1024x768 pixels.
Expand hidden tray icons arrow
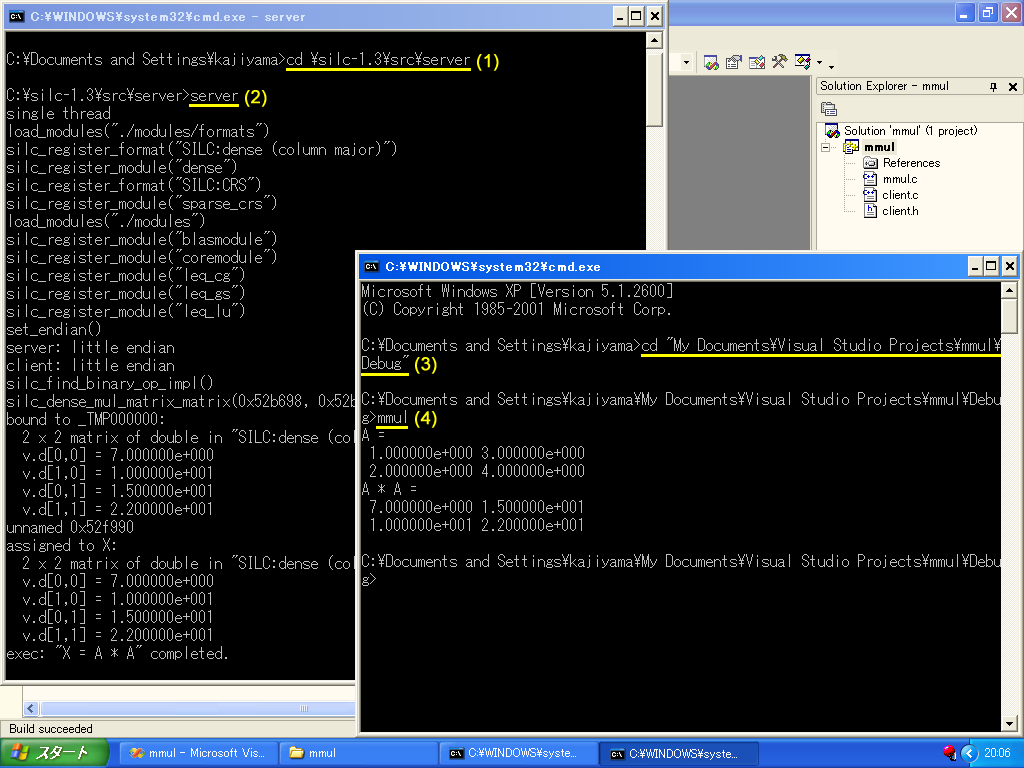968,754
